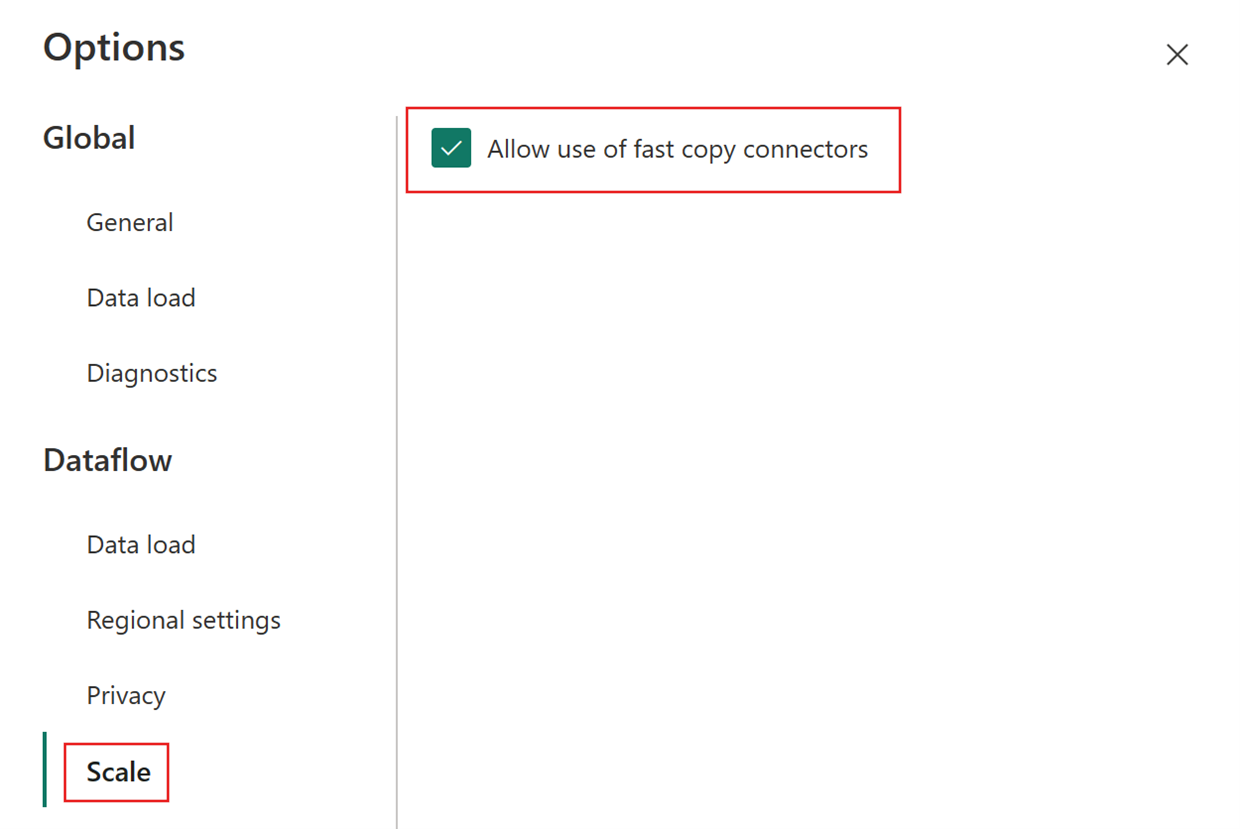This screenshot has height=829, width=1240.
Task: Select Diagnostics settings page
Action: pos(152,373)
